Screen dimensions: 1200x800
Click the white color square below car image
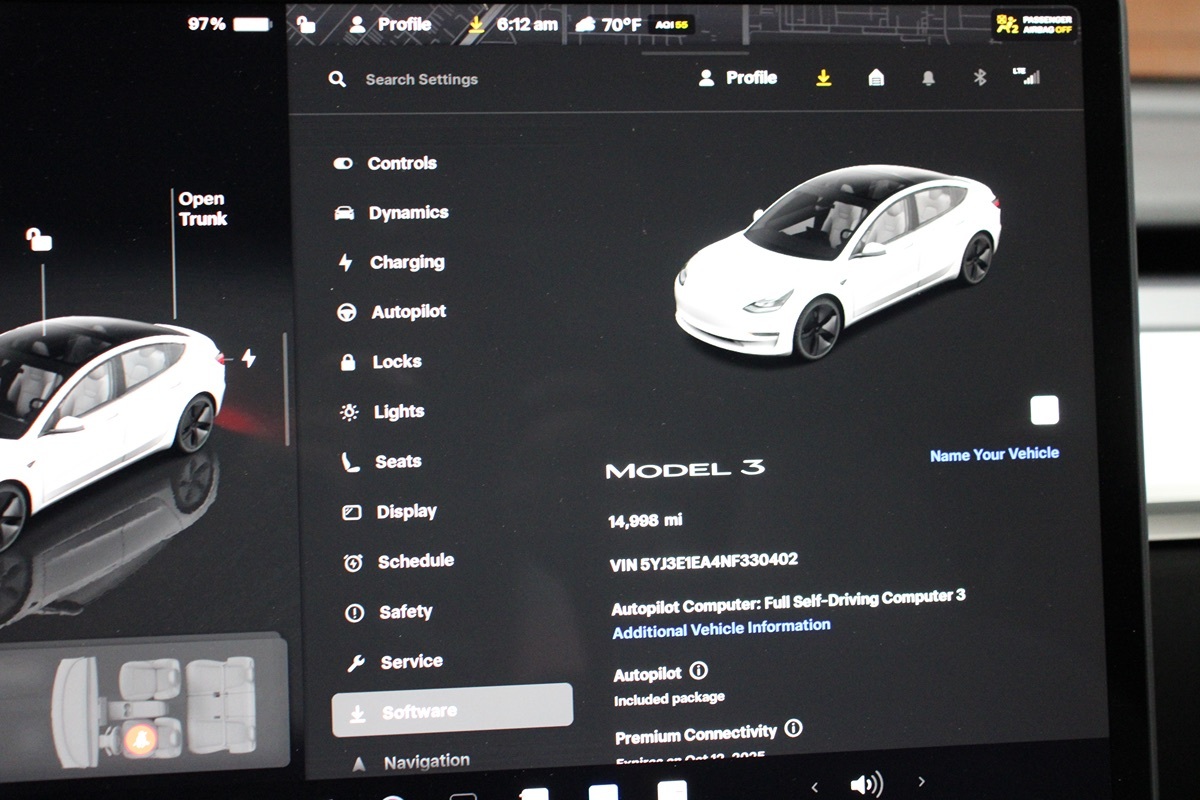click(x=1044, y=410)
